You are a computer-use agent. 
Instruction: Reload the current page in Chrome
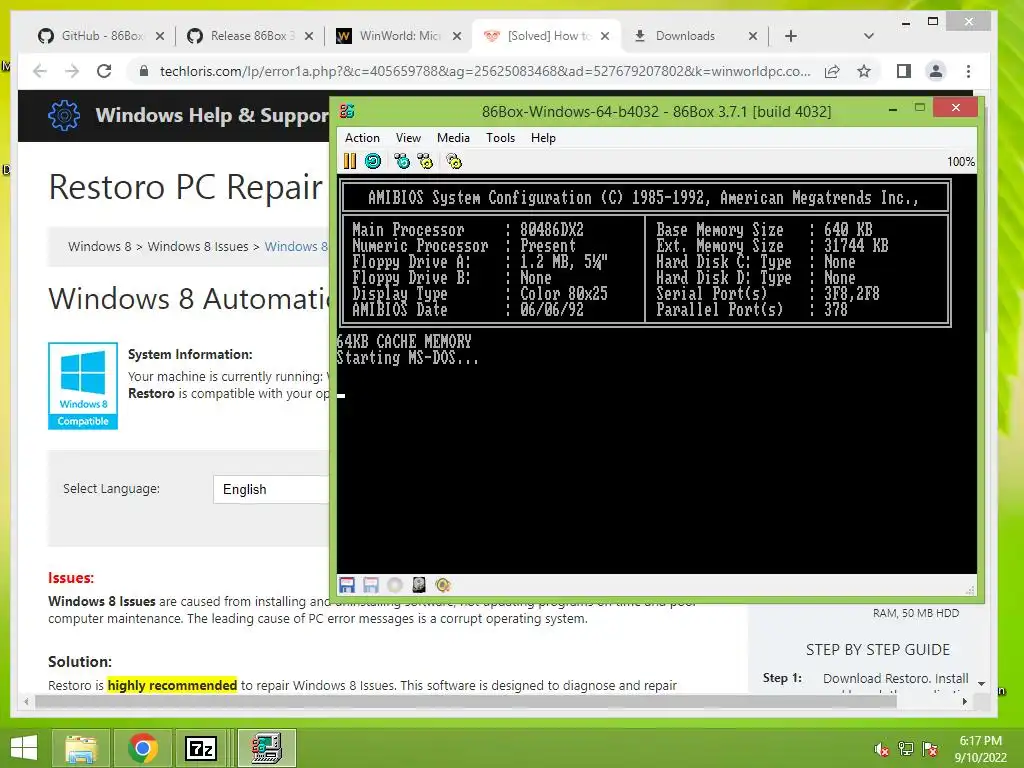(x=104, y=71)
